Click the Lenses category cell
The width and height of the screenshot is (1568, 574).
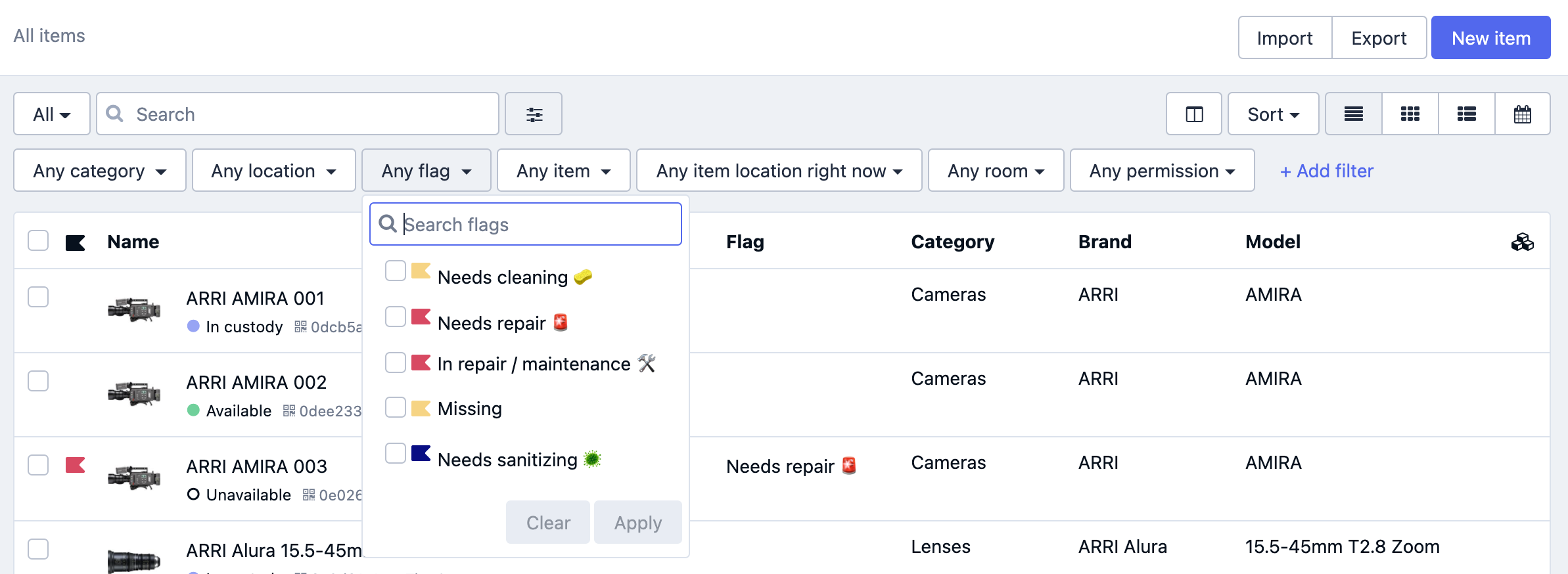pos(940,546)
